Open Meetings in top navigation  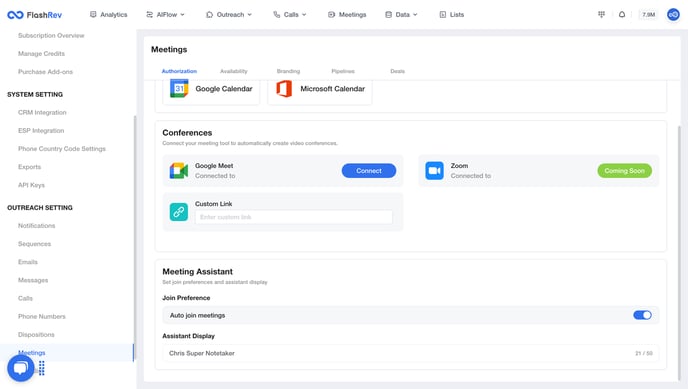347,14
